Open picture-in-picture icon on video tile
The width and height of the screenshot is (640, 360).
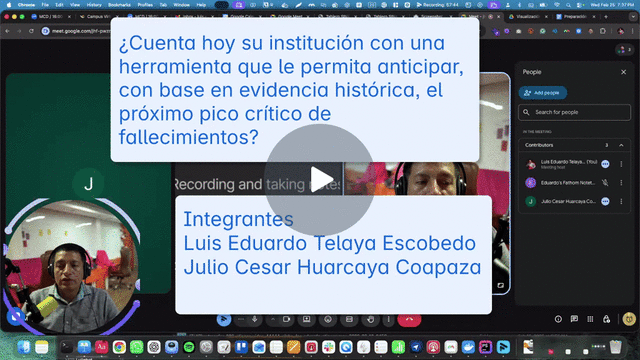coord(500,285)
